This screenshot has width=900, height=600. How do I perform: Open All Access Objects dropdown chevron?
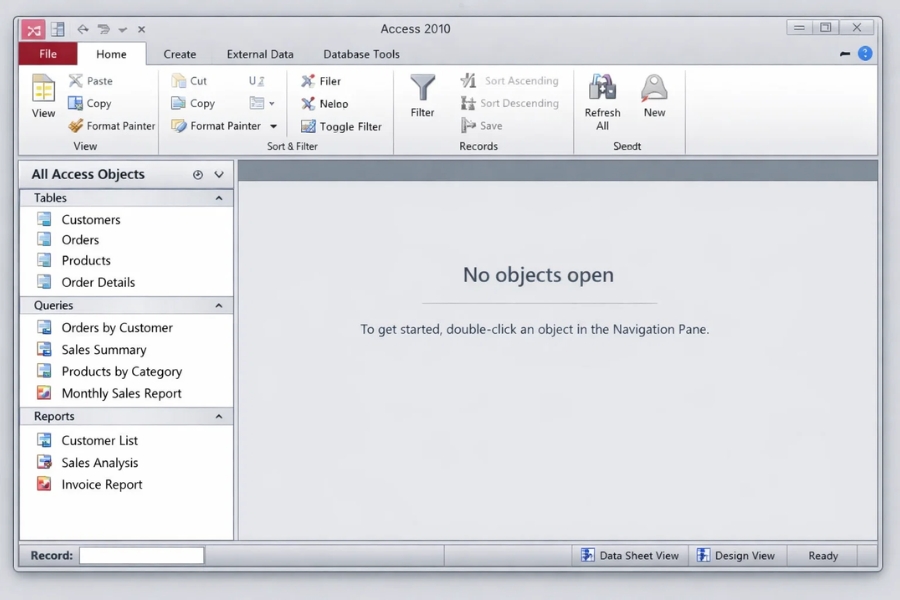click(x=219, y=175)
